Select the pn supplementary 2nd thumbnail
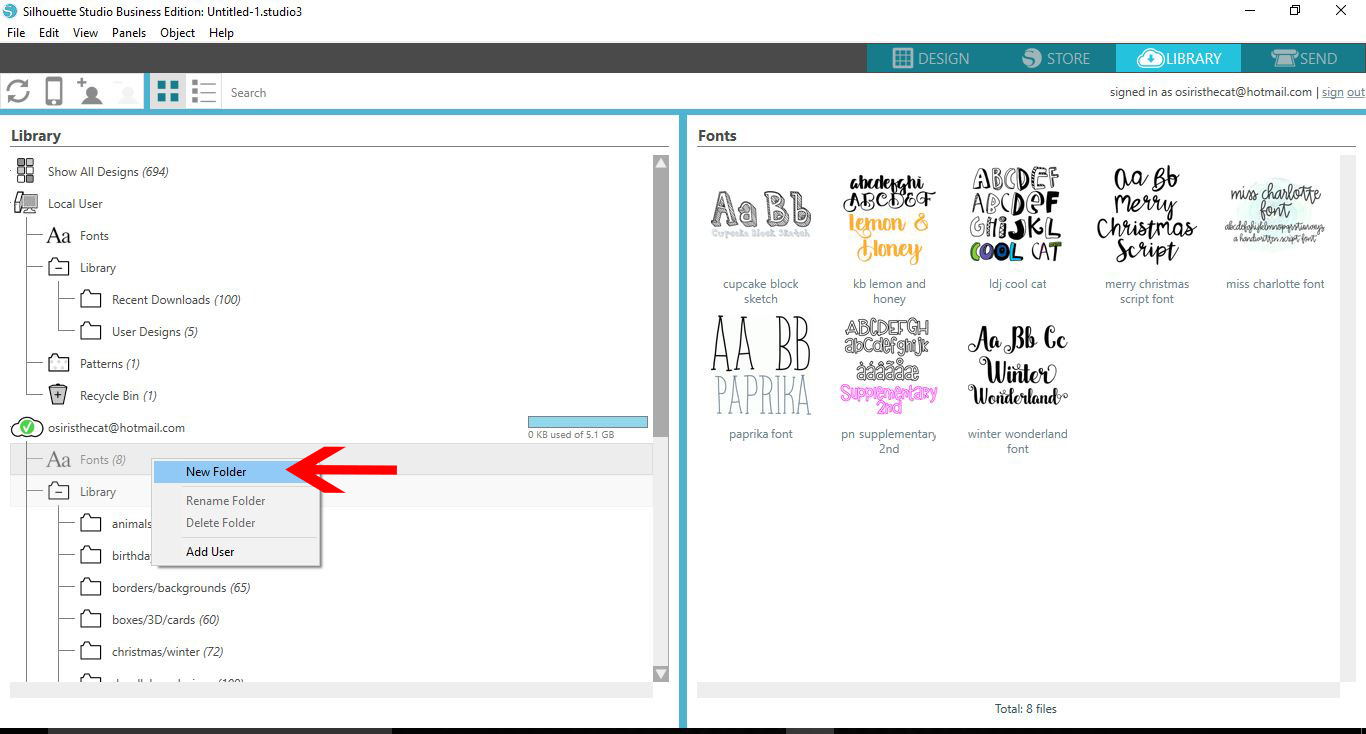The width and height of the screenshot is (1366, 734). pos(889,365)
